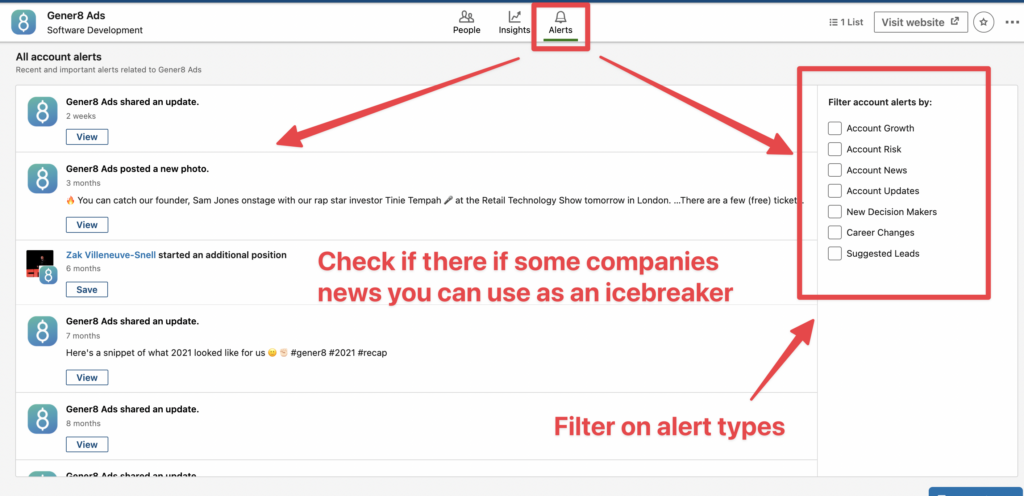Select the Alerts bell tab
The height and width of the screenshot is (496, 1024).
[x=560, y=22]
